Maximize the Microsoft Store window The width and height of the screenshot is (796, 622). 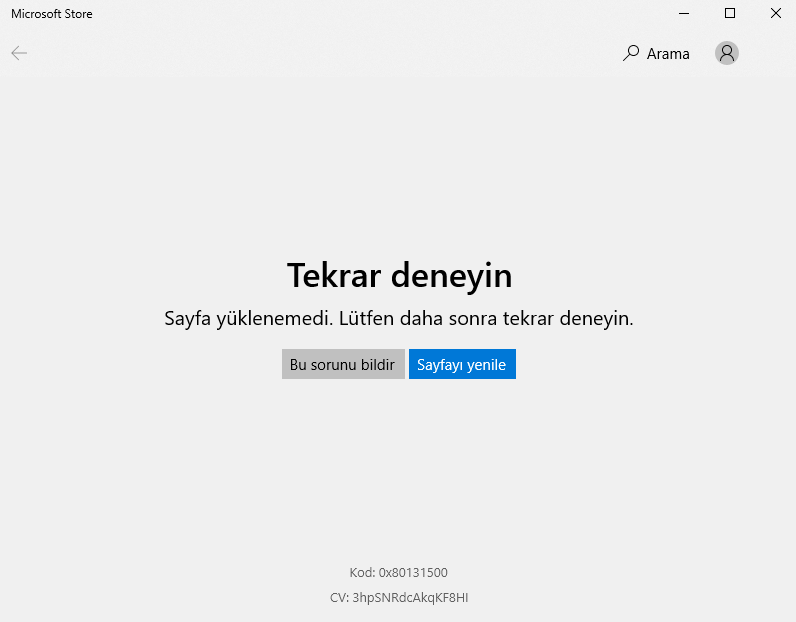point(729,13)
